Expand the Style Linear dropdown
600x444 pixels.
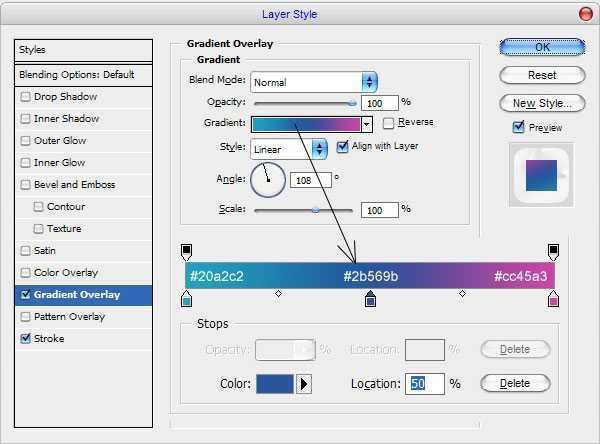[319, 149]
